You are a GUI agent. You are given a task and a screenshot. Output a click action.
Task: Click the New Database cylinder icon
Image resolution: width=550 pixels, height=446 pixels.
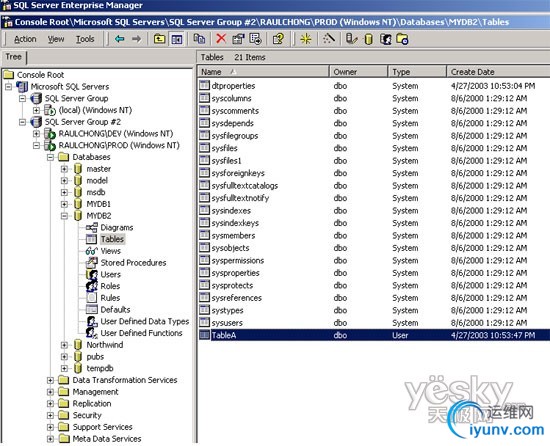[x=368, y=39]
